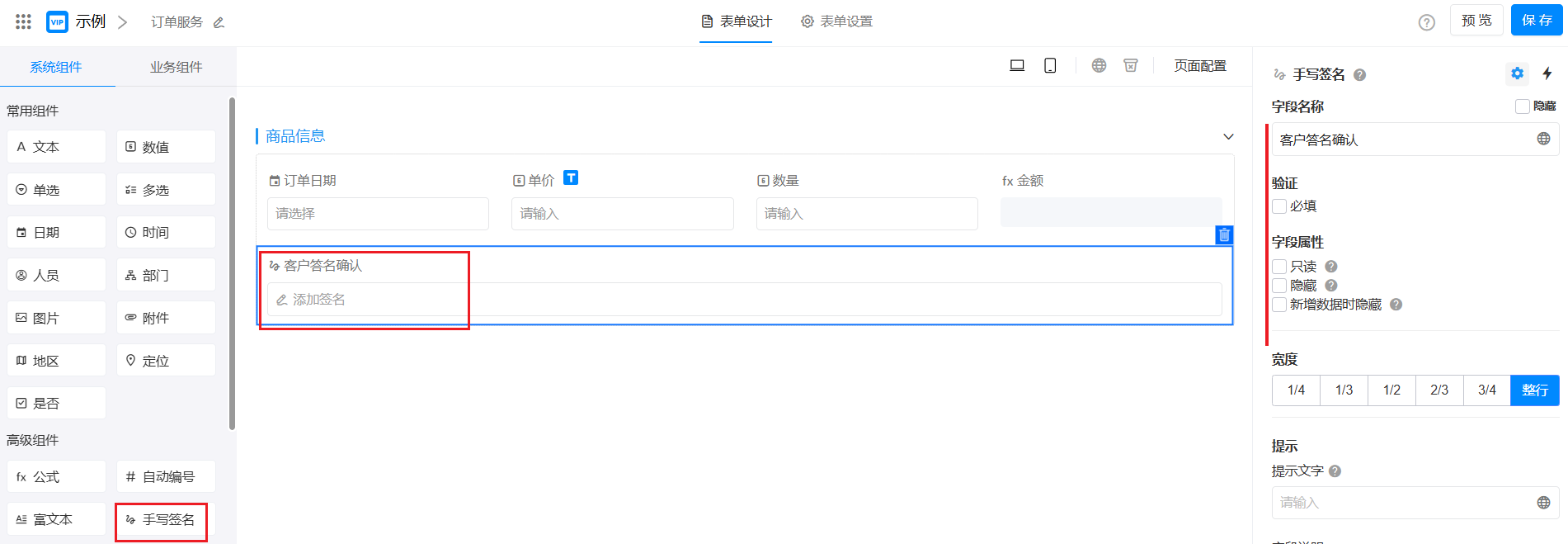The height and width of the screenshot is (544, 1568).
Task: Select the gear settings icon in properties panel
Action: 1517,74
